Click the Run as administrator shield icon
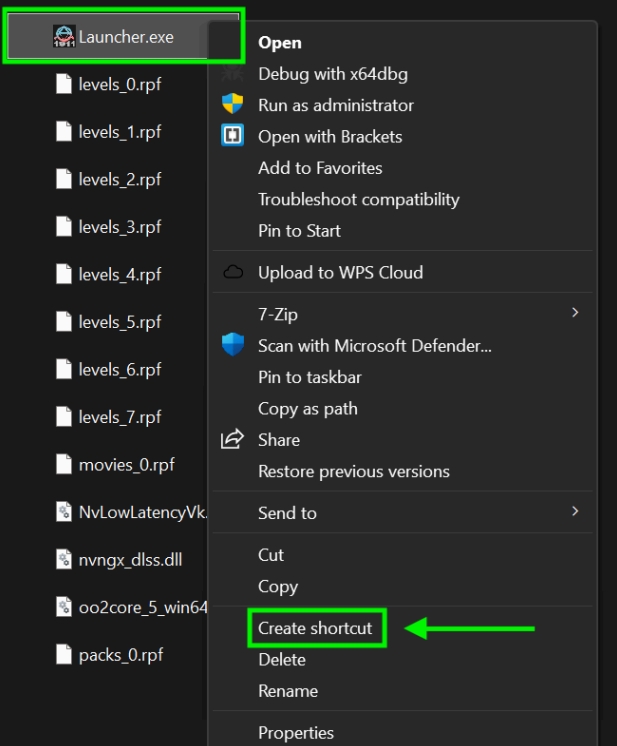 [233, 104]
